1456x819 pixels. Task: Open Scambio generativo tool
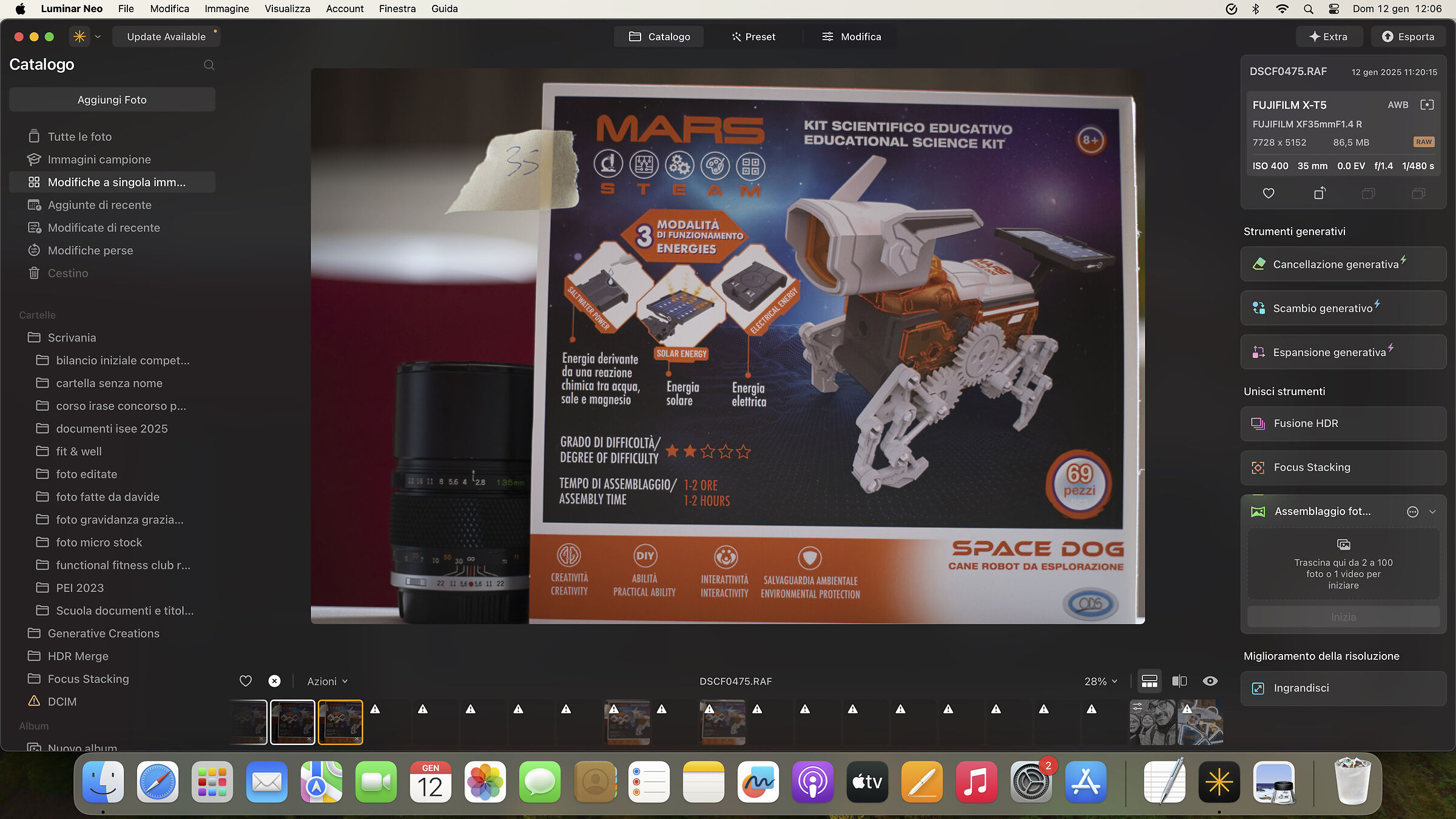coord(1343,308)
